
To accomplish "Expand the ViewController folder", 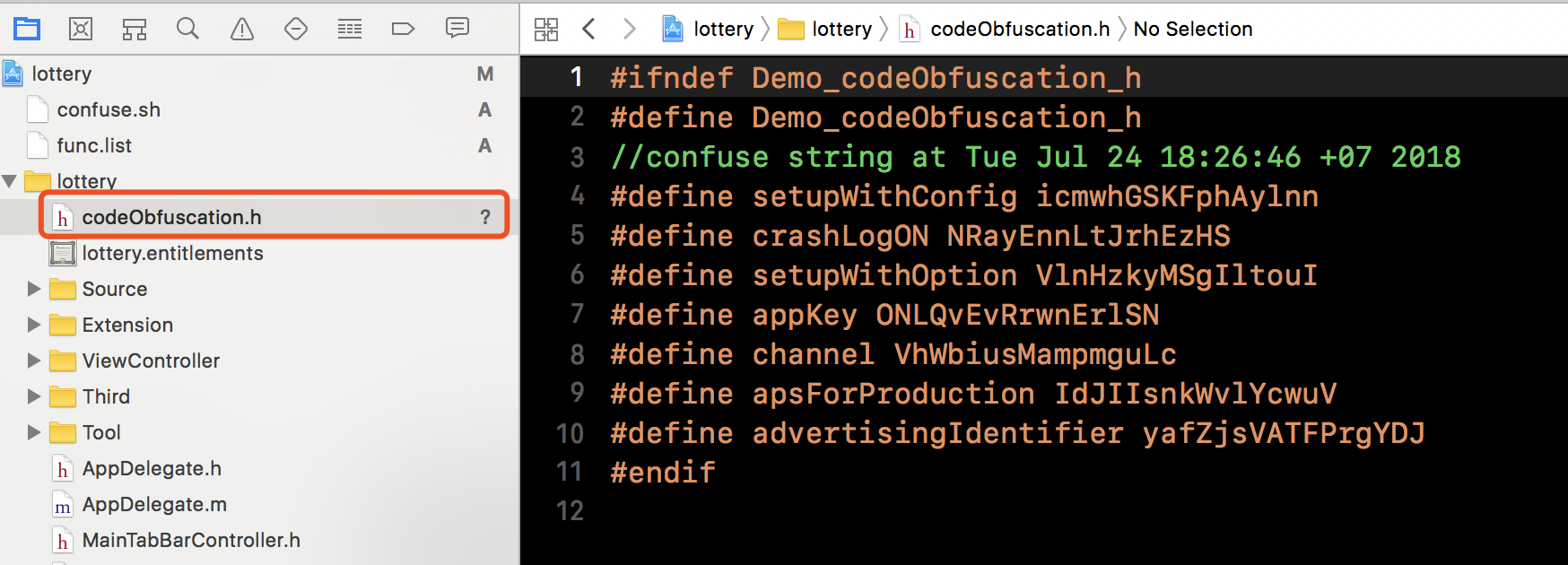I will 34,361.
